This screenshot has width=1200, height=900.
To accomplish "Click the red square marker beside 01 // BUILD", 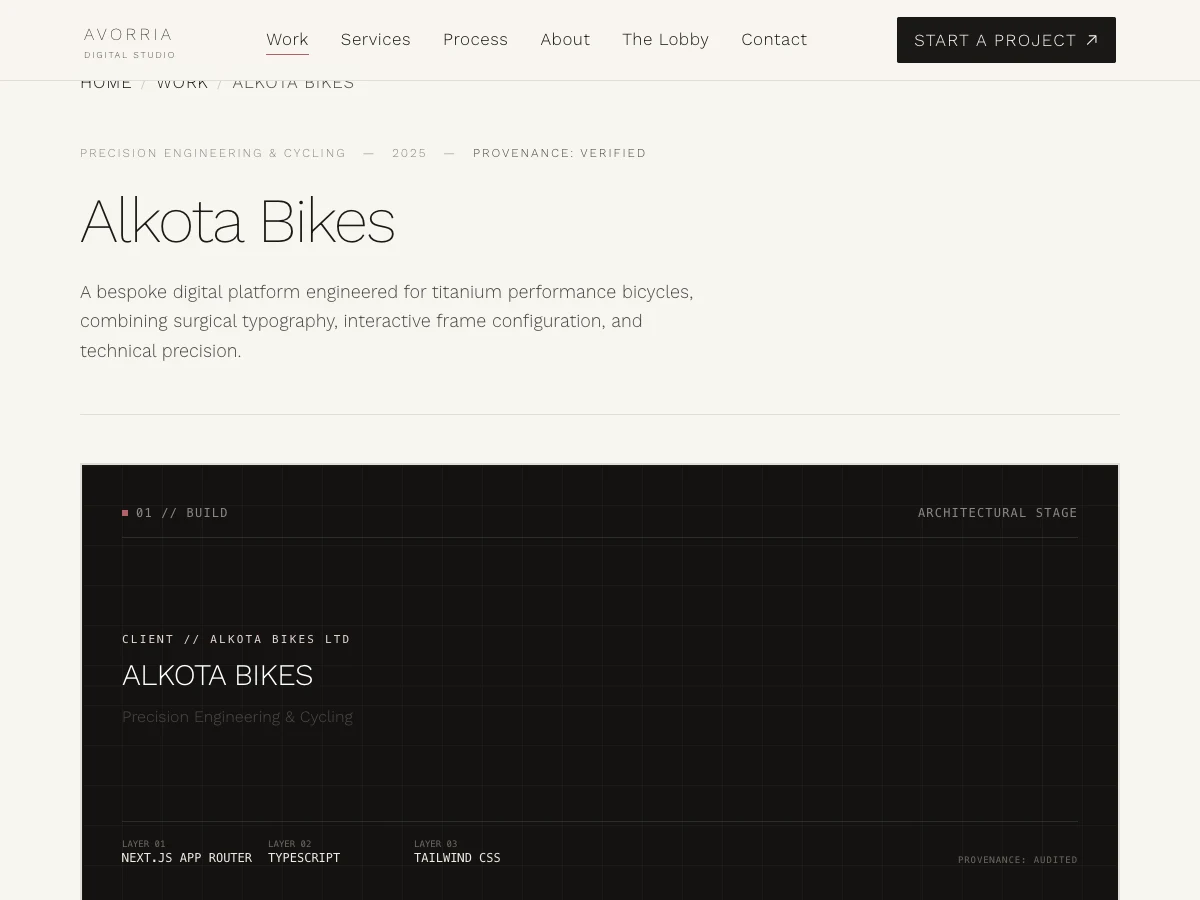I will 125,513.
